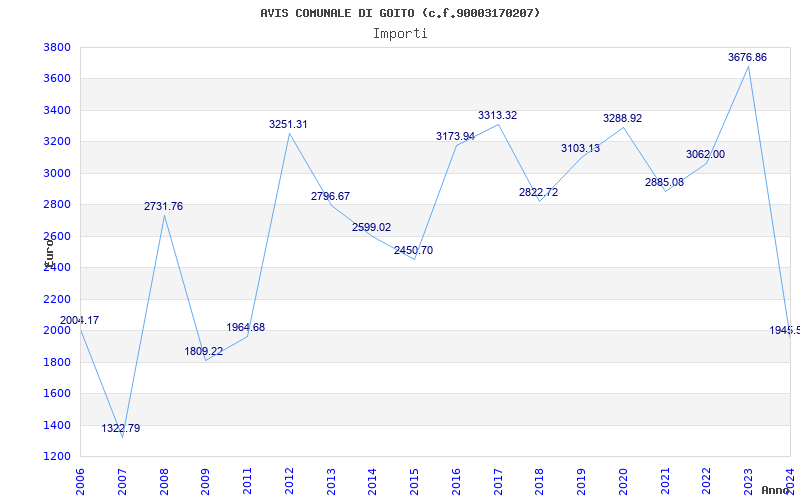Click the 3103.13 value label

(x=581, y=148)
